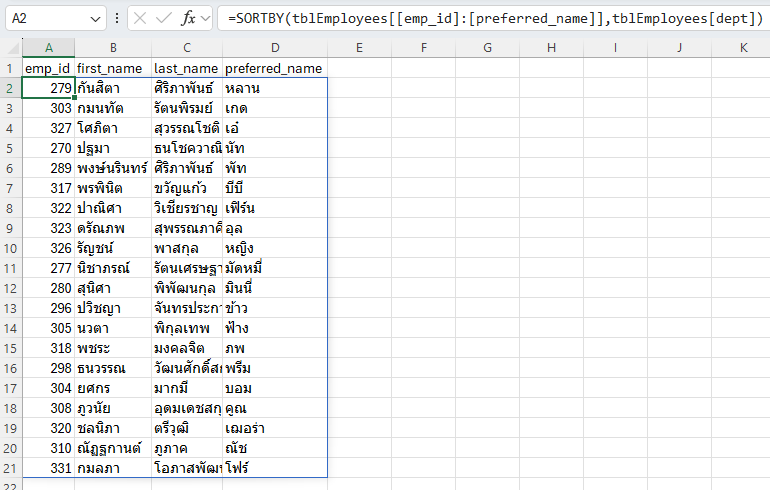Viewport: 770px width, 490px height.
Task: Select cell containing emp_id 305
Action: pyautogui.click(x=49, y=328)
